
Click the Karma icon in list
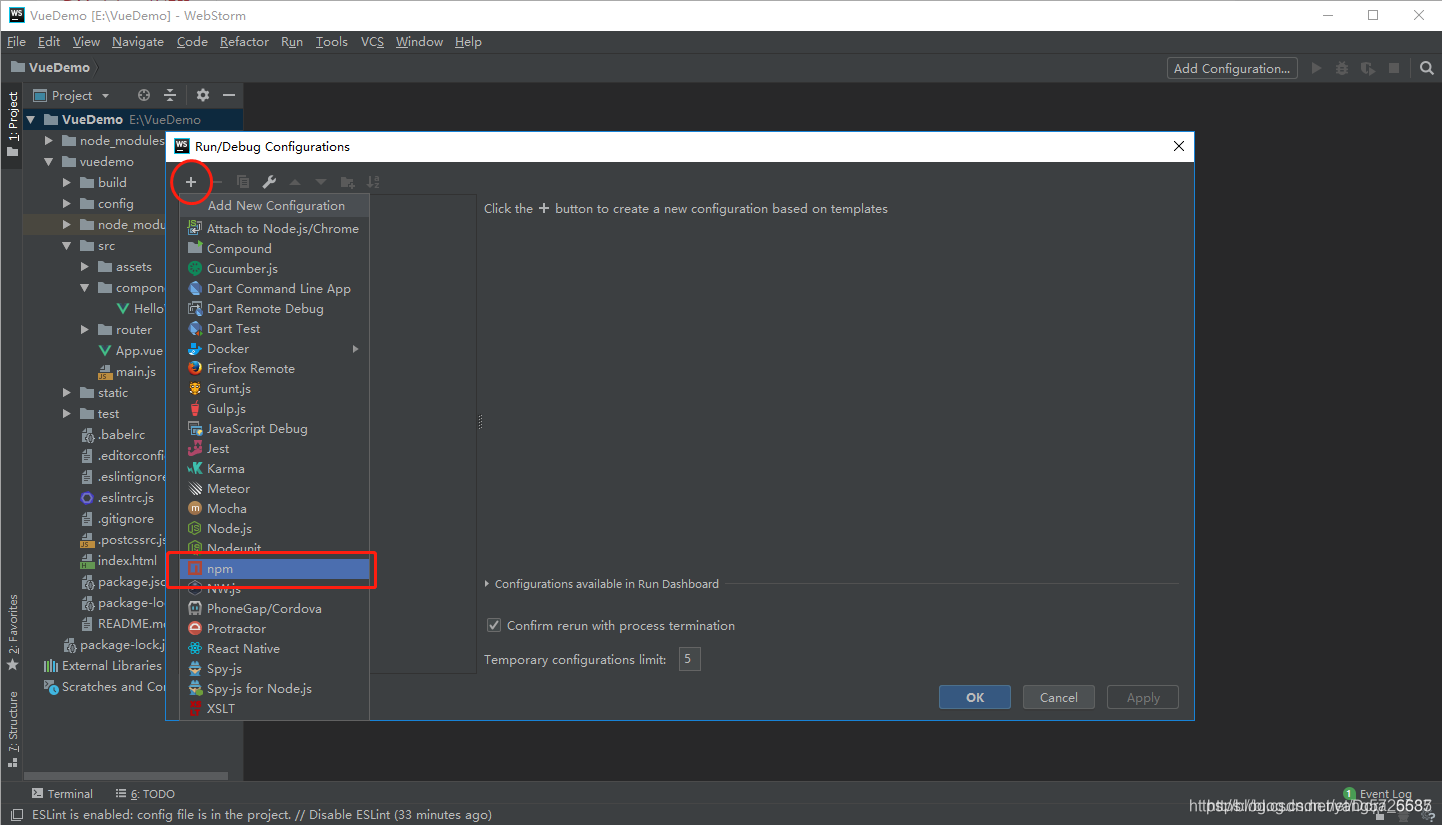195,468
